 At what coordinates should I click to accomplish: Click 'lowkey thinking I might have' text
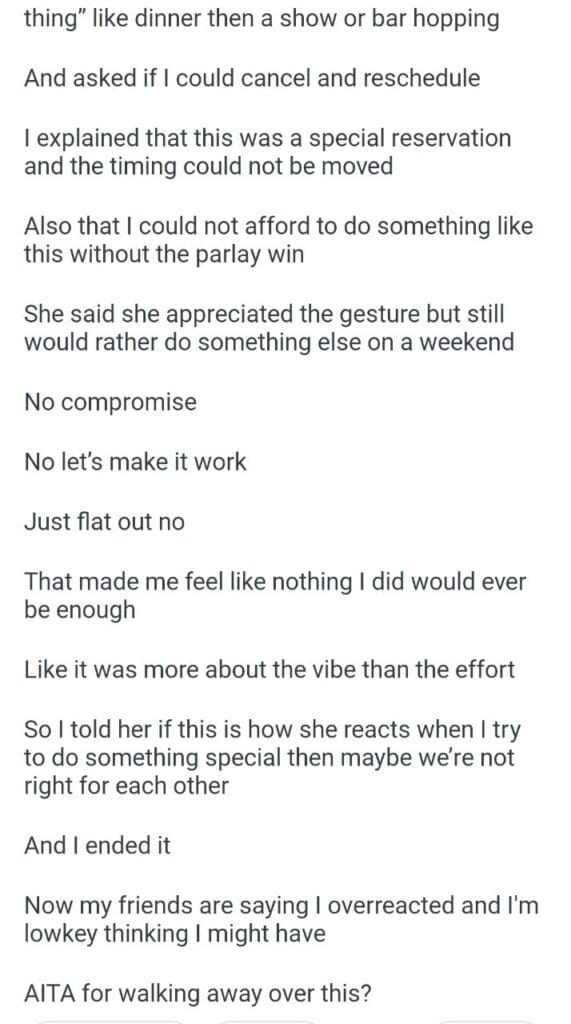tap(174, 933)
